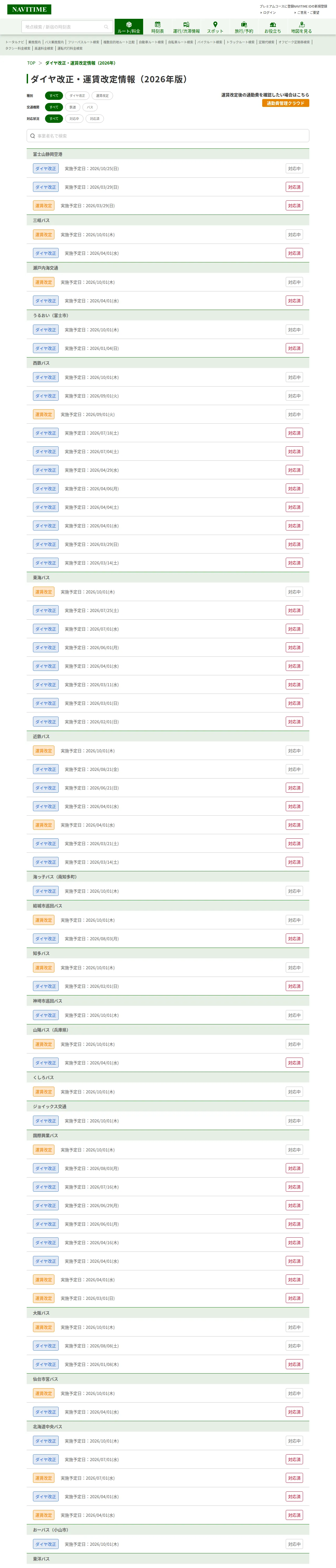This screenshot has width=336, height=1568.
Task: Click the NAVITIME logo
Action: pos(29,9)
